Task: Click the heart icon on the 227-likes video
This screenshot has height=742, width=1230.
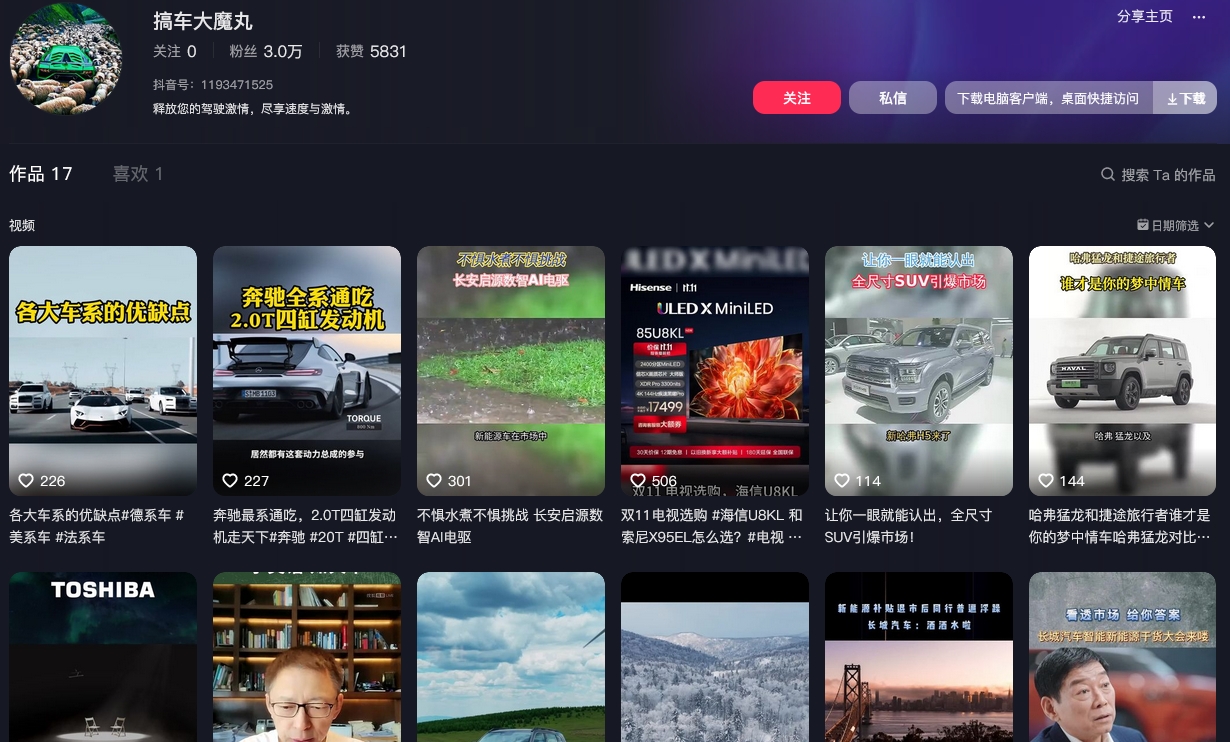Action: [231, 480]
